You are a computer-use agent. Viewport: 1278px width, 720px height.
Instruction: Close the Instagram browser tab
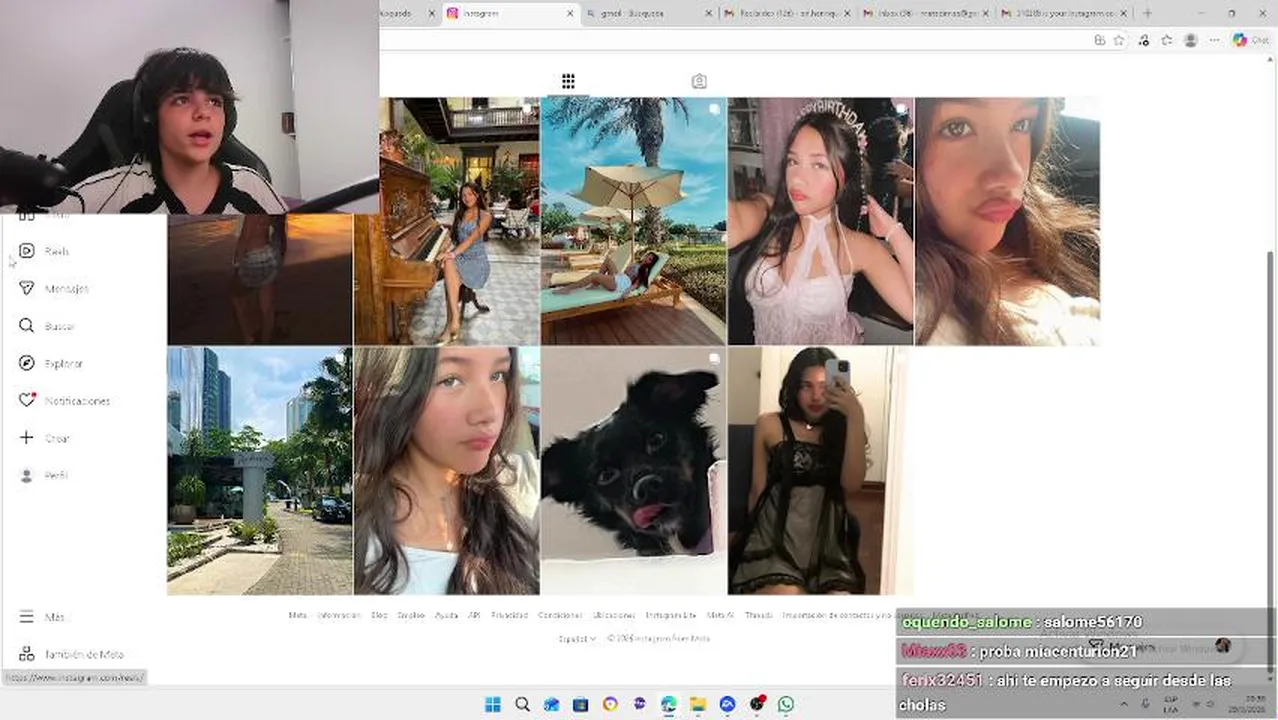(571, 13)
